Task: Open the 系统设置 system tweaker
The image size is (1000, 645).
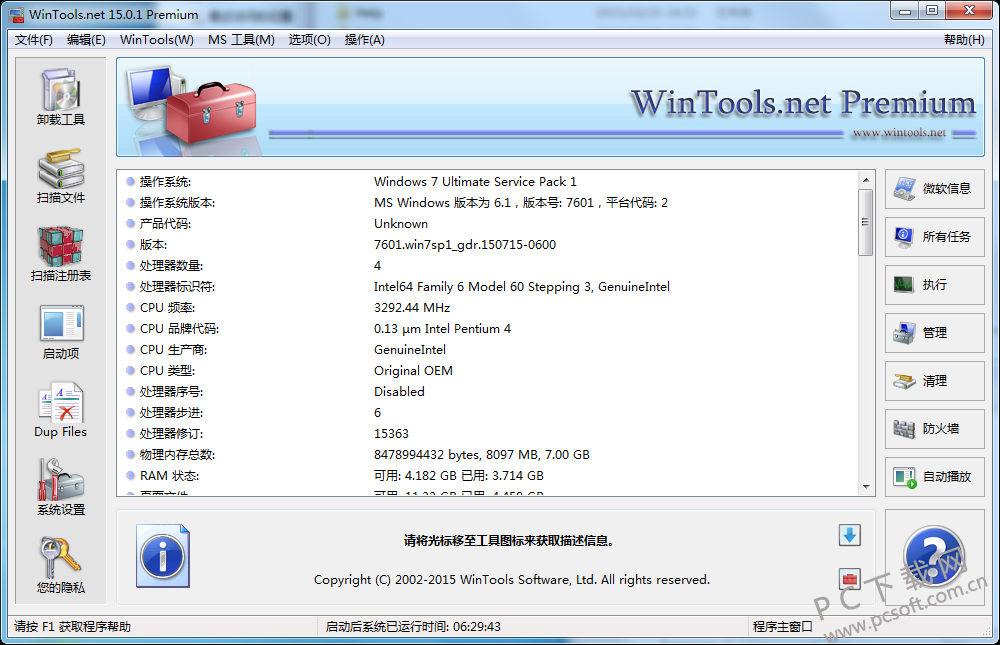Action: point(61,488)
